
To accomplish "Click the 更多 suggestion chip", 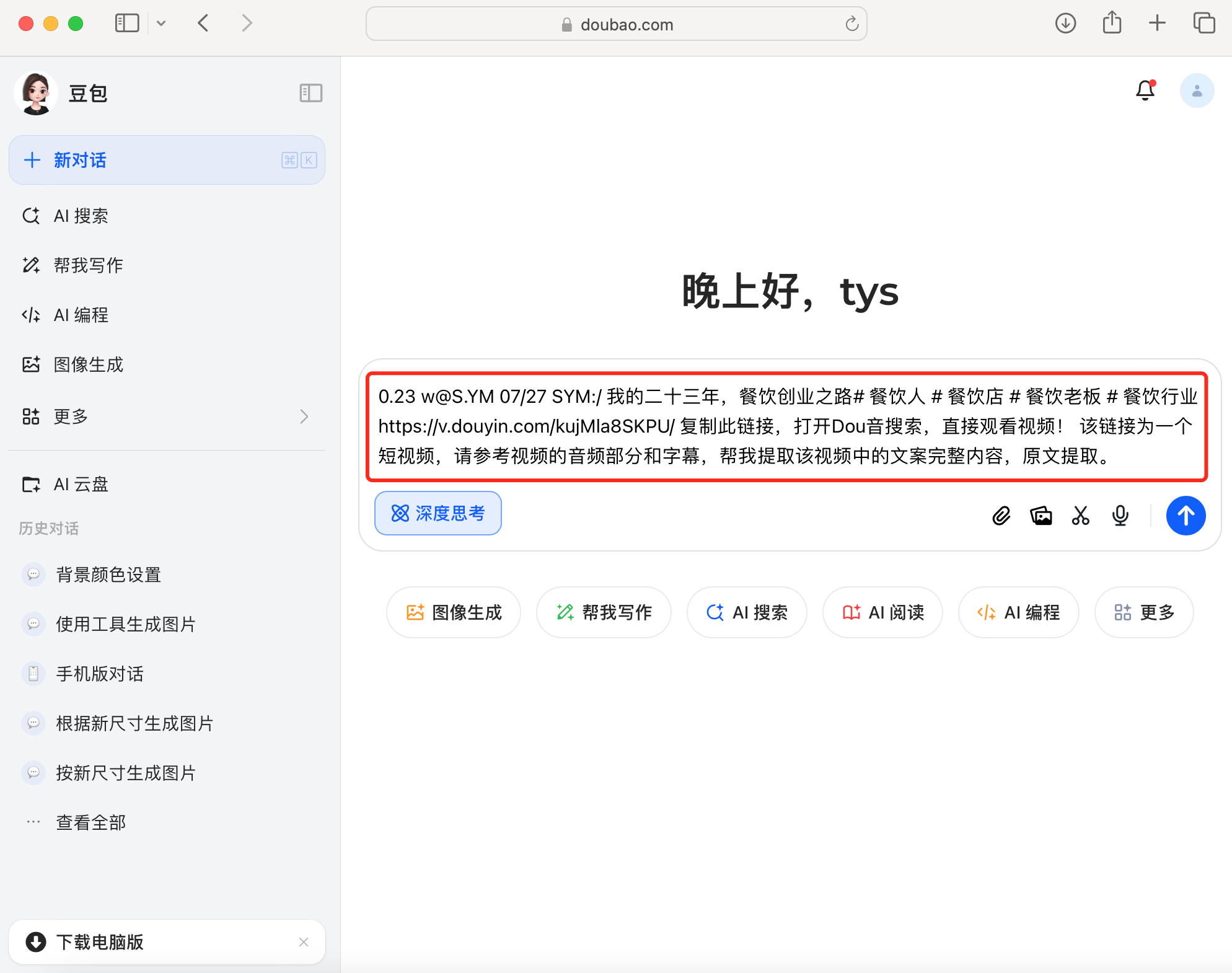I will tap(1144, 612).
